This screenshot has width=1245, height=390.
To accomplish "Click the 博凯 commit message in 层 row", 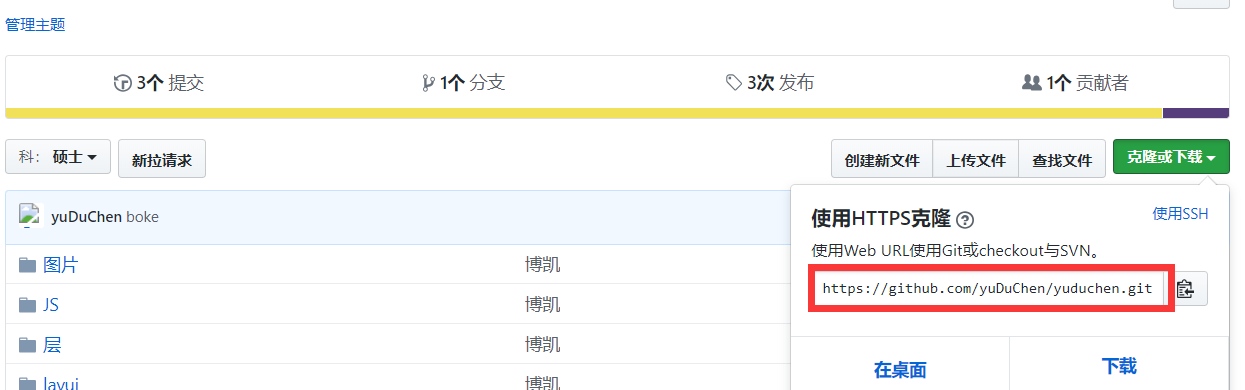I will pos(543,345).
